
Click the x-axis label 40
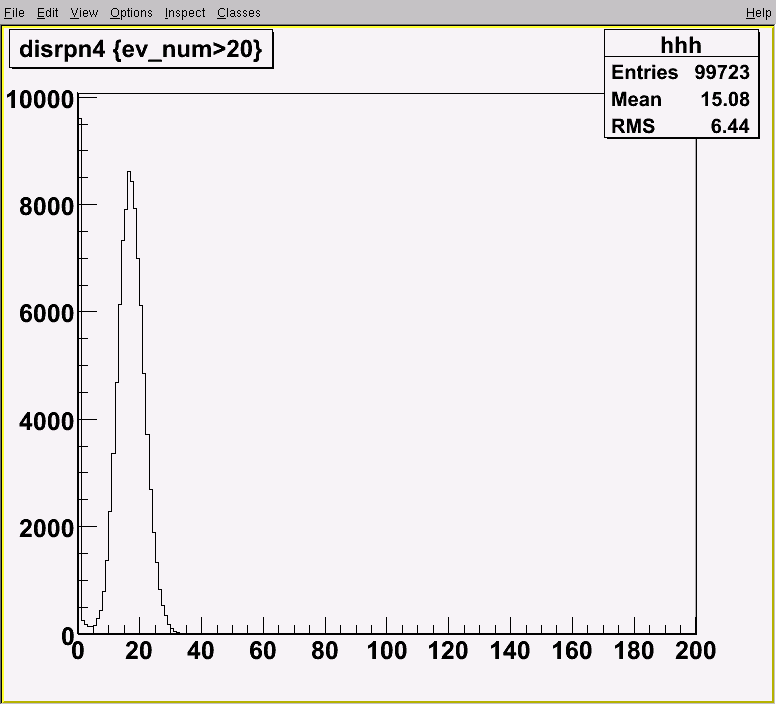200,651
